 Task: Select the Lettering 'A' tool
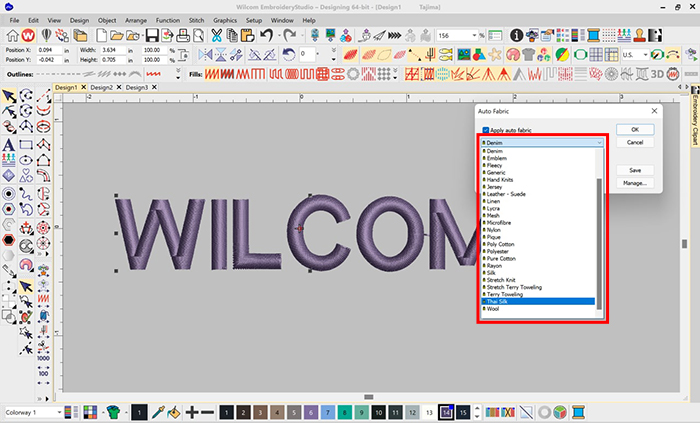point(8,145)
